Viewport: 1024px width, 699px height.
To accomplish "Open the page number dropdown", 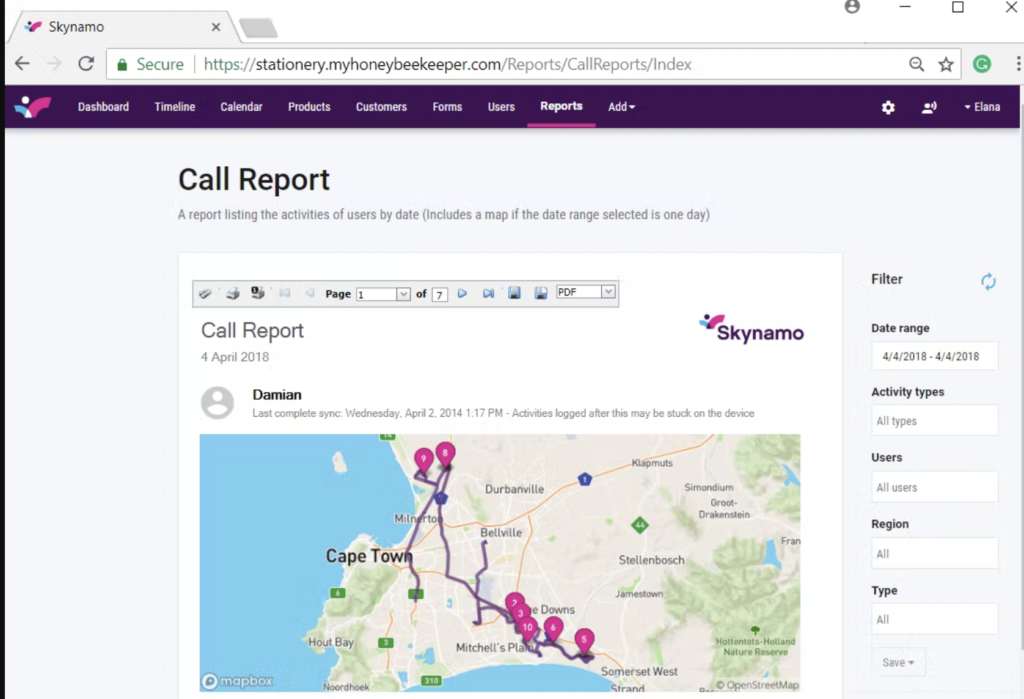I will coord(403,294).
